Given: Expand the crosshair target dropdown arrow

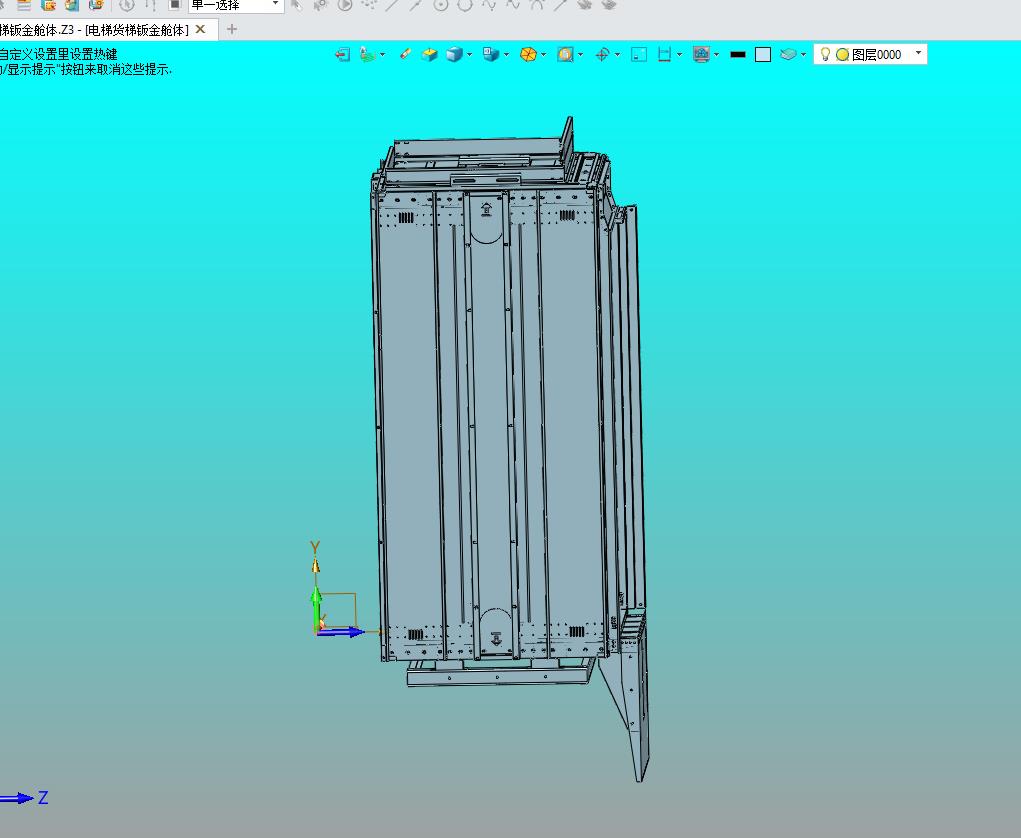Looking at the screenshot, I should [x=617, y=55].
